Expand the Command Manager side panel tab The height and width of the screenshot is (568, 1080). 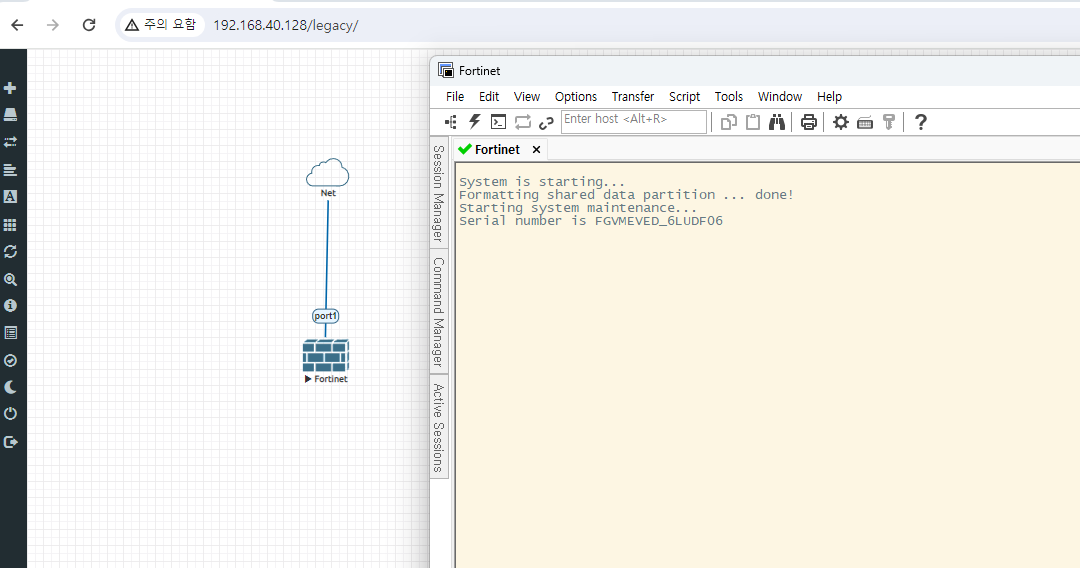tap(439, 312)
